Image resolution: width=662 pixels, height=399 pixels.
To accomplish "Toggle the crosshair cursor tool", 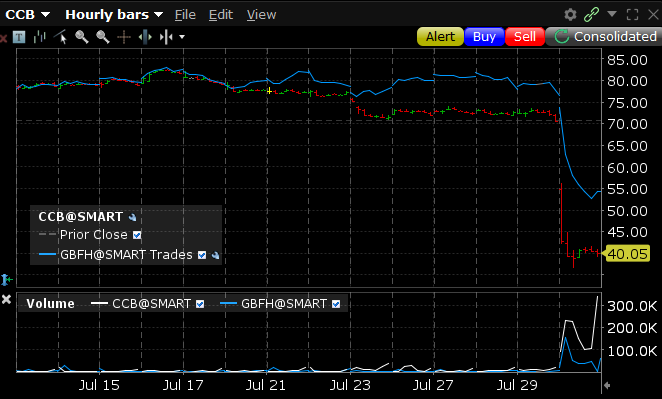I will click(x=124, y=37).
